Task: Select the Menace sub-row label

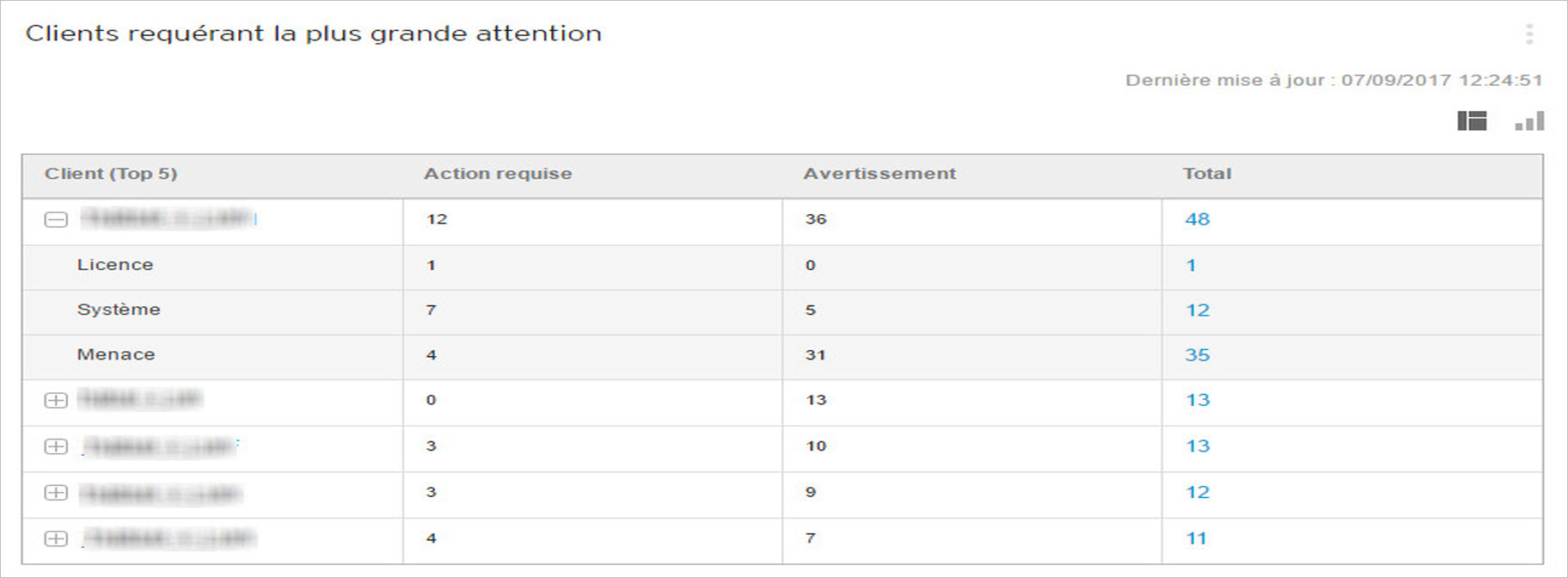Action: click(116, 354)
